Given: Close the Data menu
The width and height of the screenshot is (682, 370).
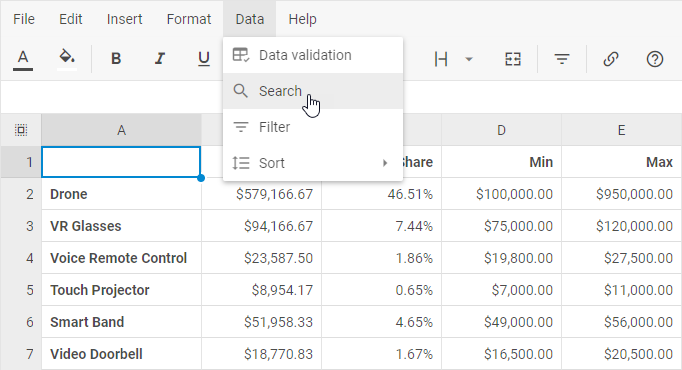Looking at the screenshot, I should point(250,19).
